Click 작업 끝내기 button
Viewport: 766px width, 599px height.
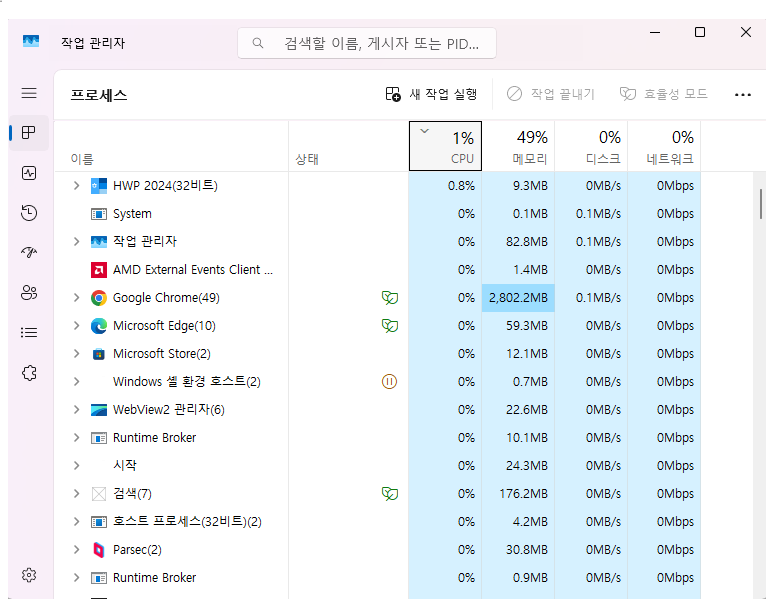pyautogui.click(x=551, y=94)
